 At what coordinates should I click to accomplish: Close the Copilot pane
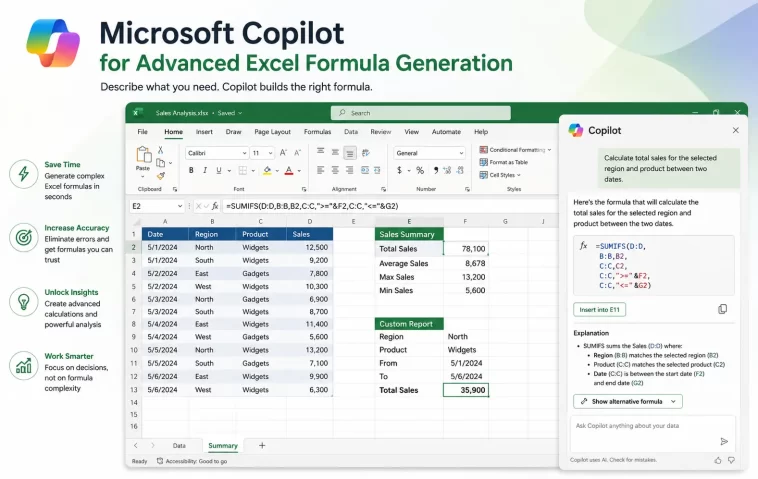[735, 130]
